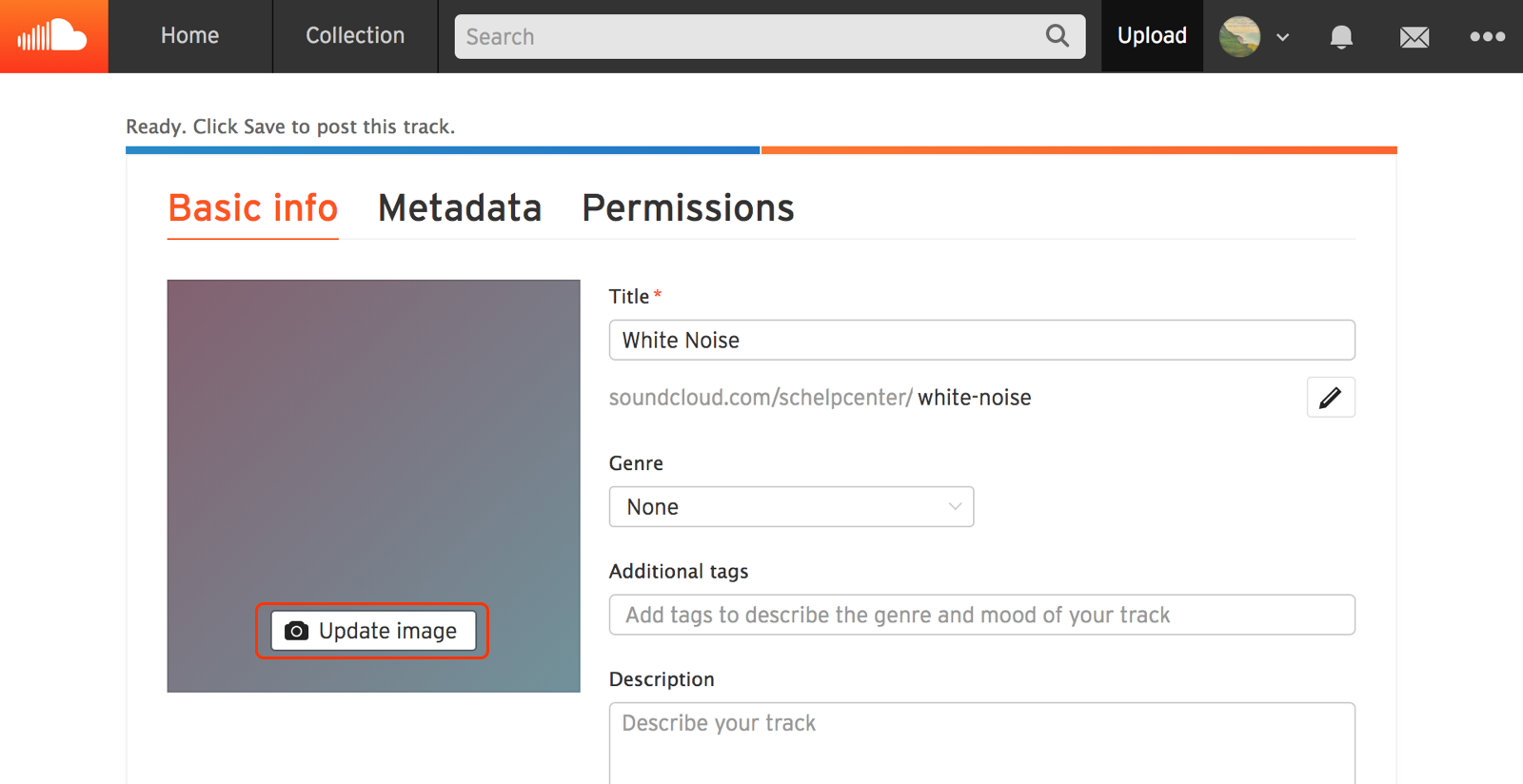Image resolution: width=1523 pixels, height=784 pixels.
Task: Select the Basic info tab
Action: click(x=252, y=207)
